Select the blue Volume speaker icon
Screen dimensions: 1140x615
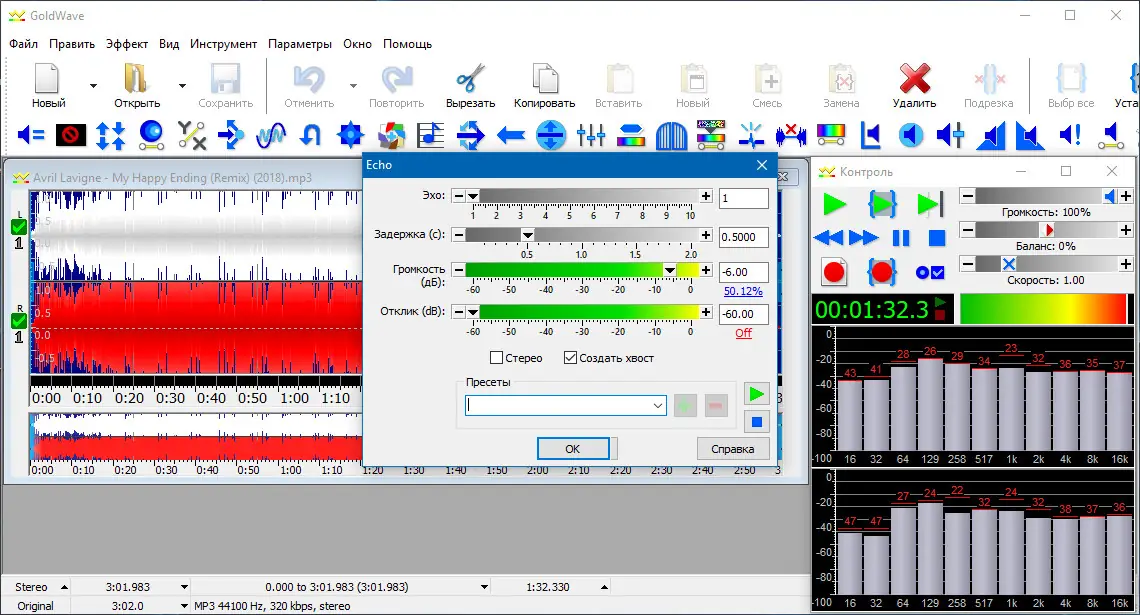pyautogui.click(x=909, y=134)
